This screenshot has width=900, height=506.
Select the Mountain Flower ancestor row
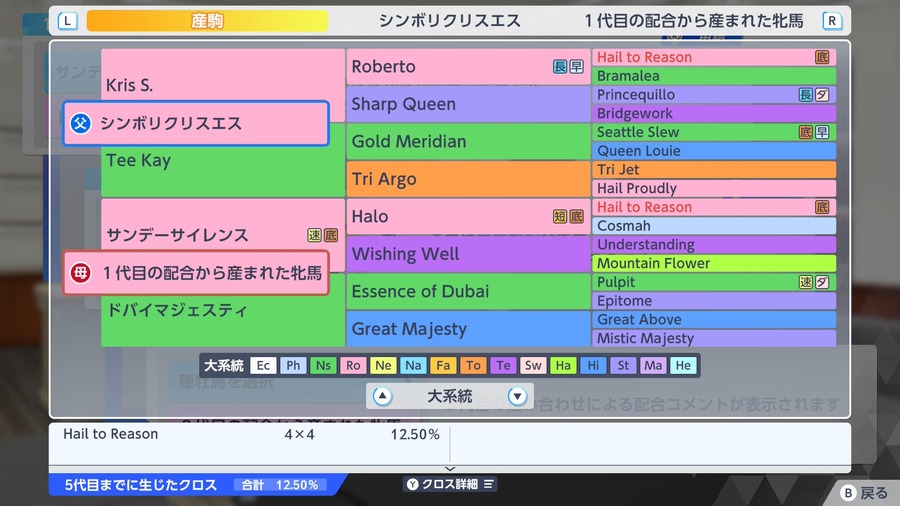(x=714, y=263)
